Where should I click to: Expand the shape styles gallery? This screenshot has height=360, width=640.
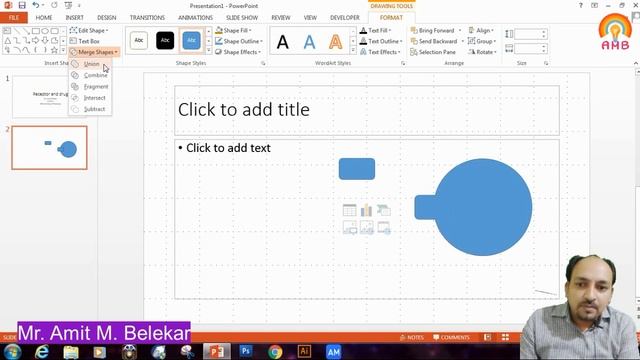click(209, 51)
